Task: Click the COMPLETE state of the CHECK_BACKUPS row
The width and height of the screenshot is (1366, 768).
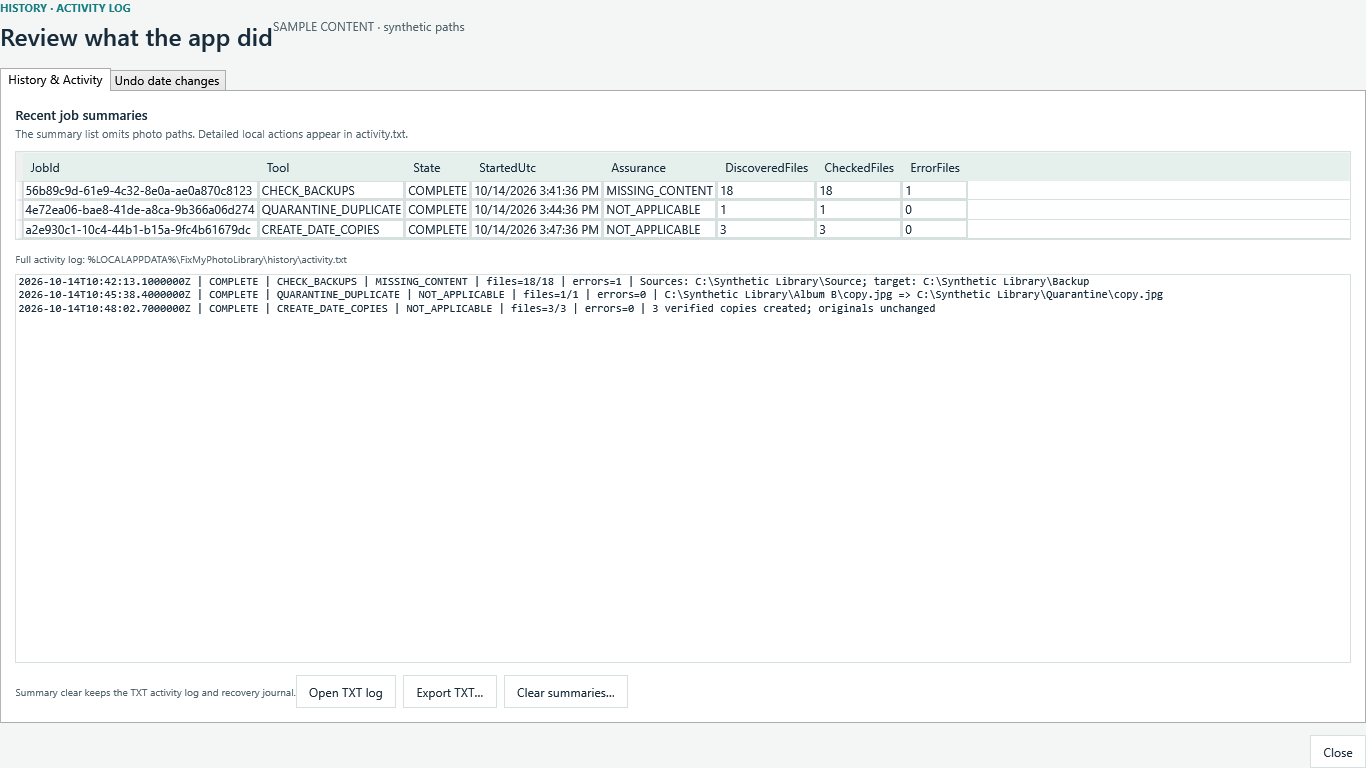Action: 438,190
